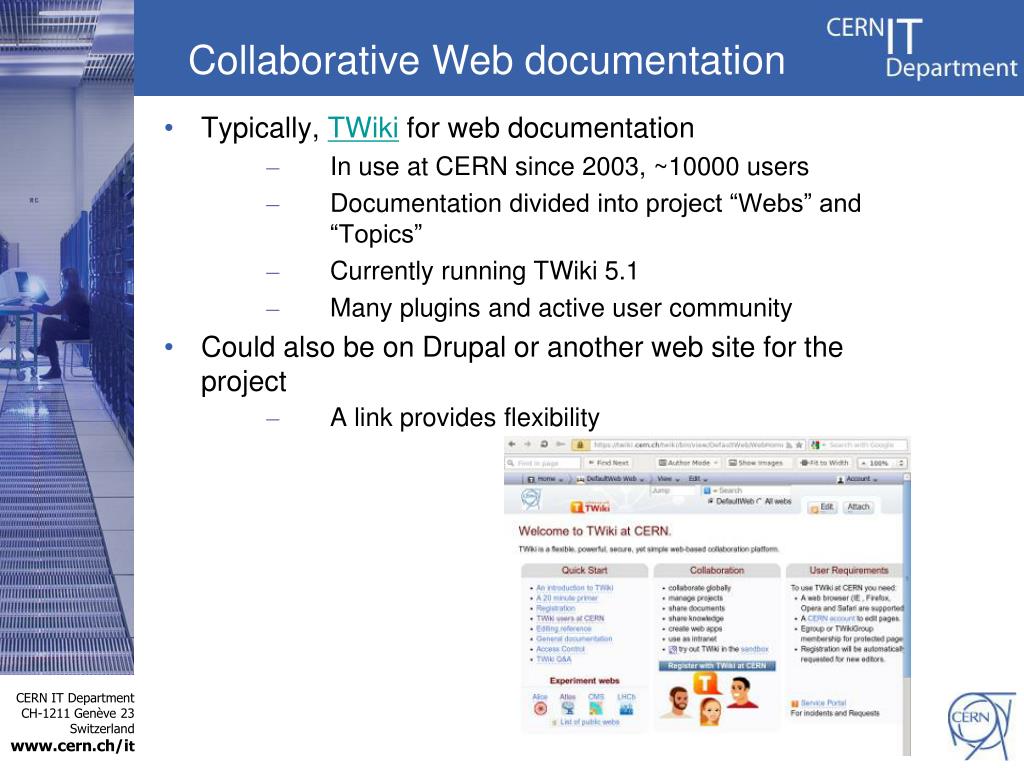The width and height of the screenshot is (1024, 768).
Task: Click the browser Reload icon
Action: [x=544, y=444]
